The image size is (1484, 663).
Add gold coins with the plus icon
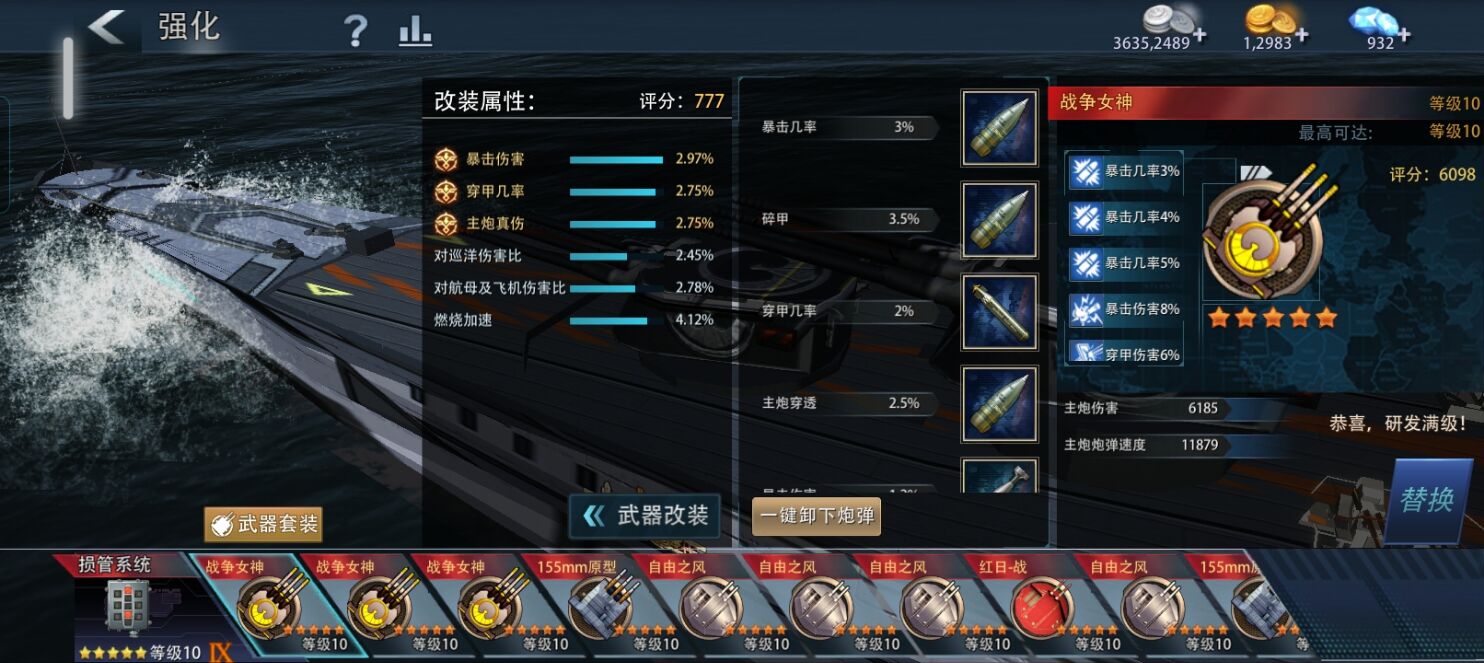point(1301,36)
